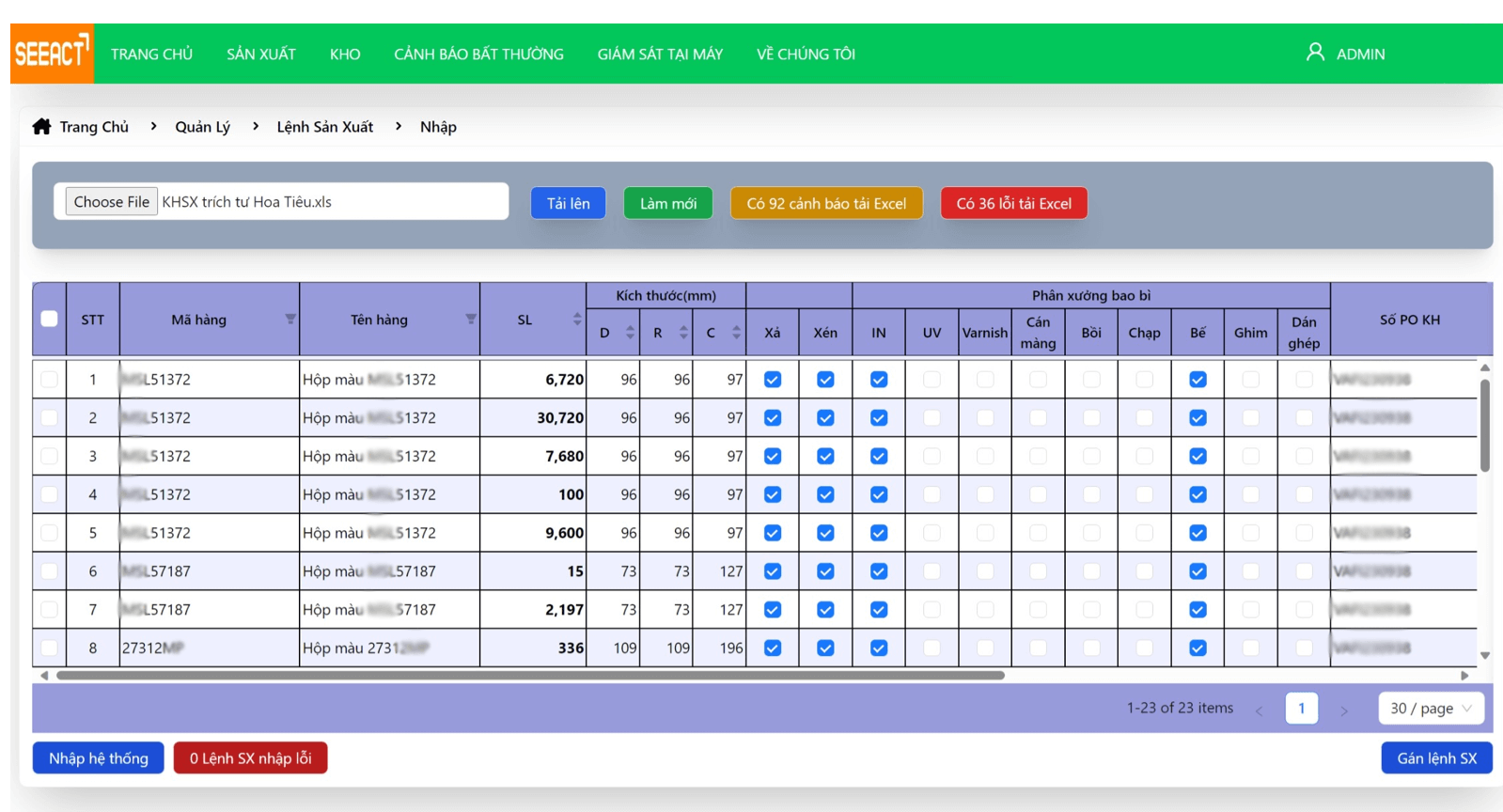
Task: Uncheck IN for row 4
Action: 879,494
